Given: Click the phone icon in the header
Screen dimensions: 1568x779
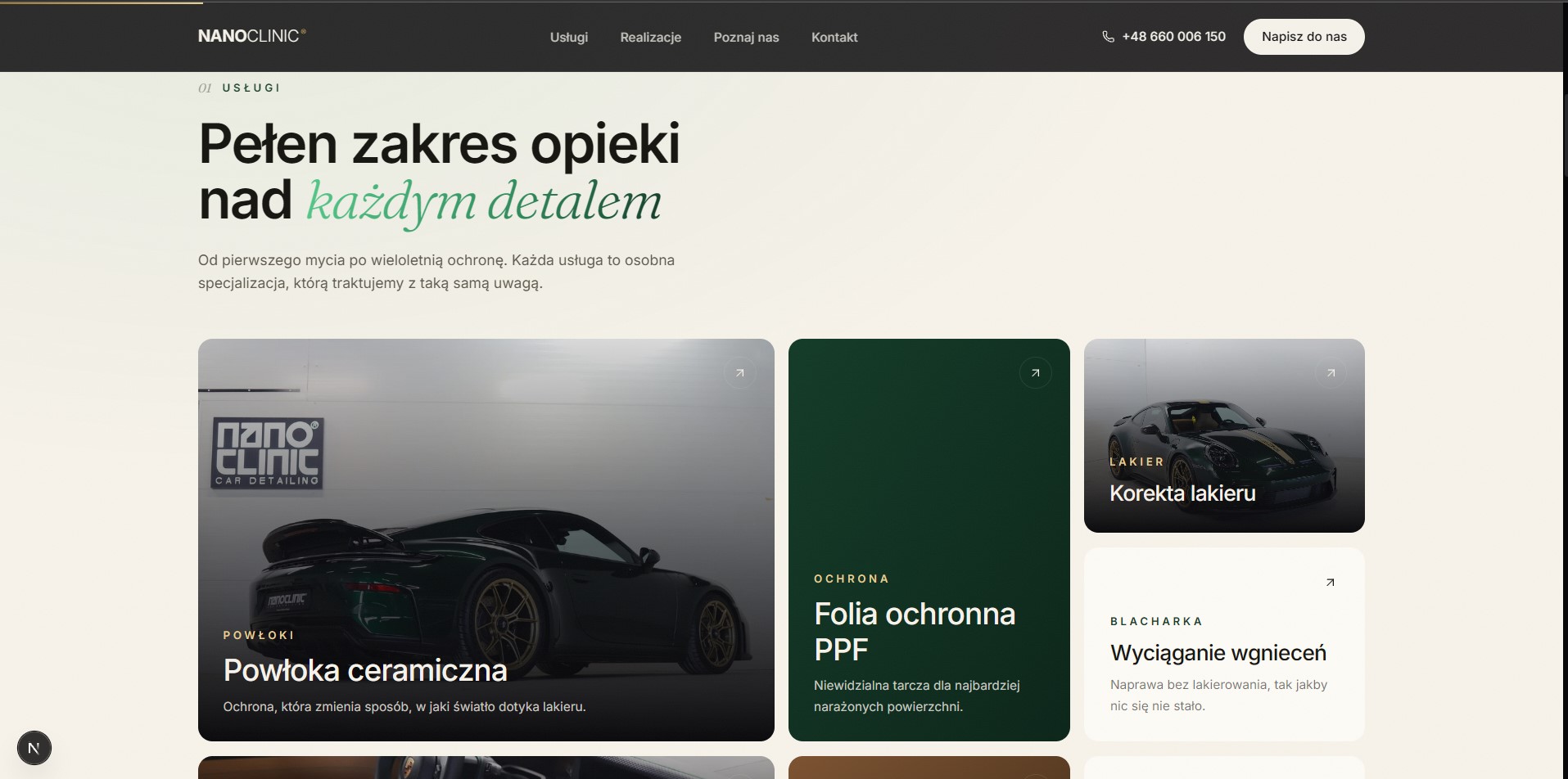Looking at the screenshot, I should (x=1109, y=37).
